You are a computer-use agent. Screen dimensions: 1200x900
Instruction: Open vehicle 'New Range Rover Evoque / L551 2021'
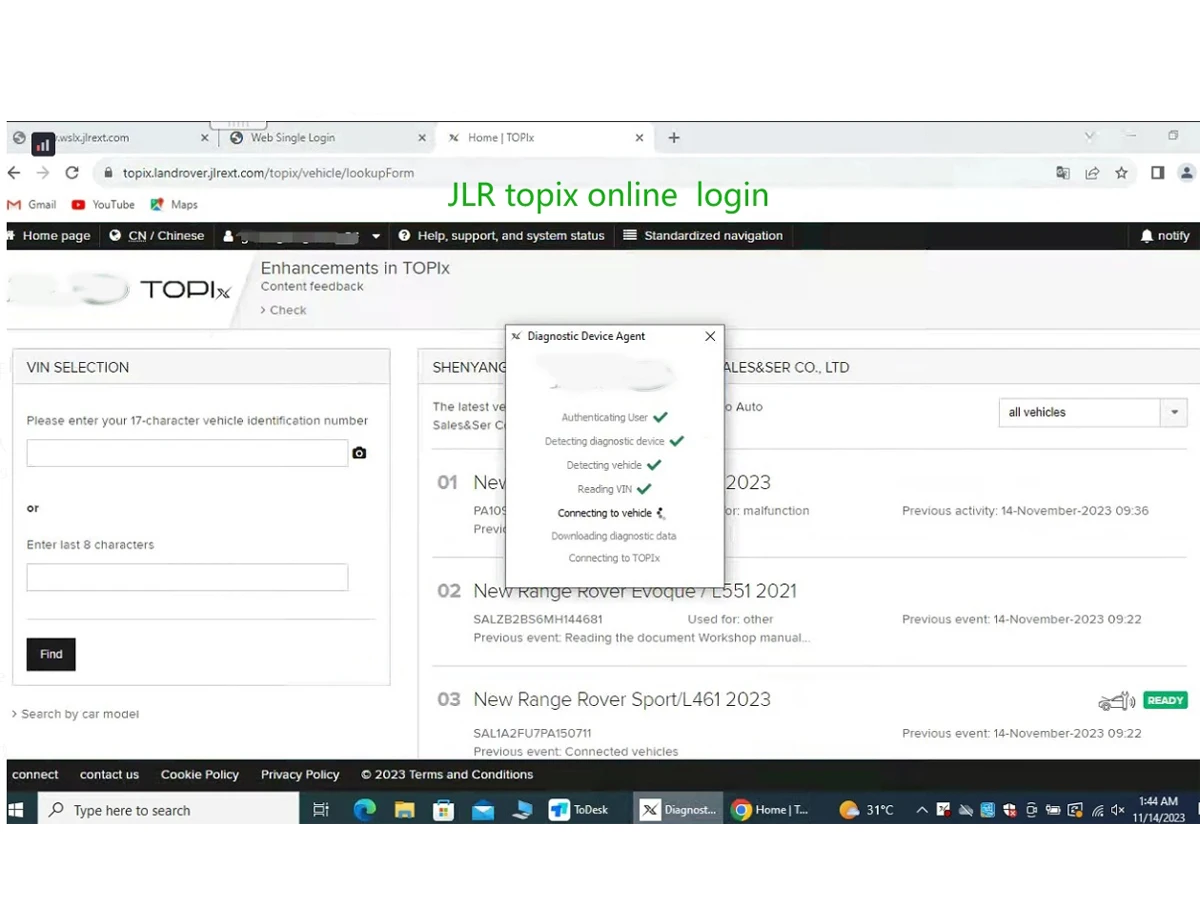pos(635,591)
